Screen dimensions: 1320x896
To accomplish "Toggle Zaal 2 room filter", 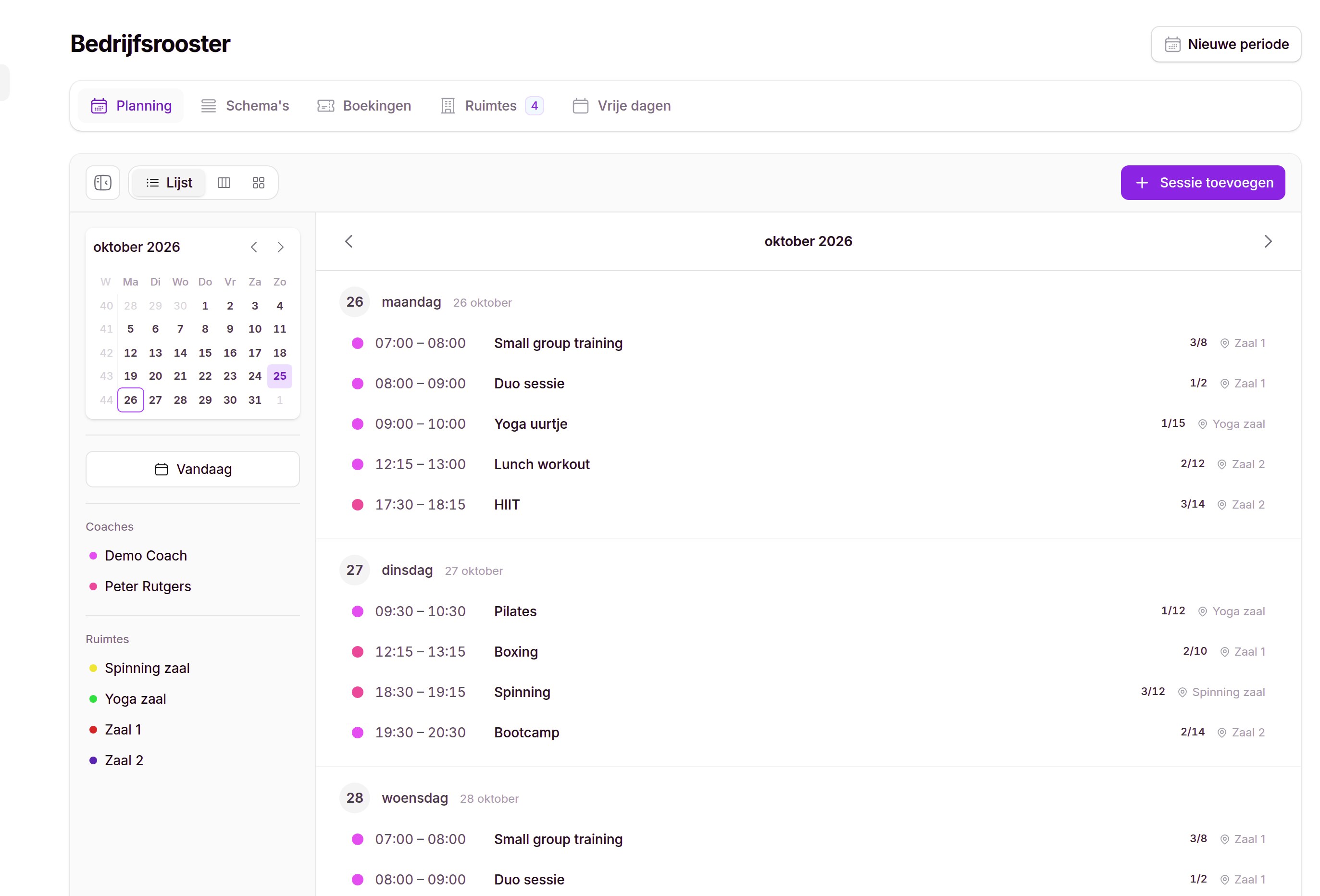I will click(x=116, y=760).
